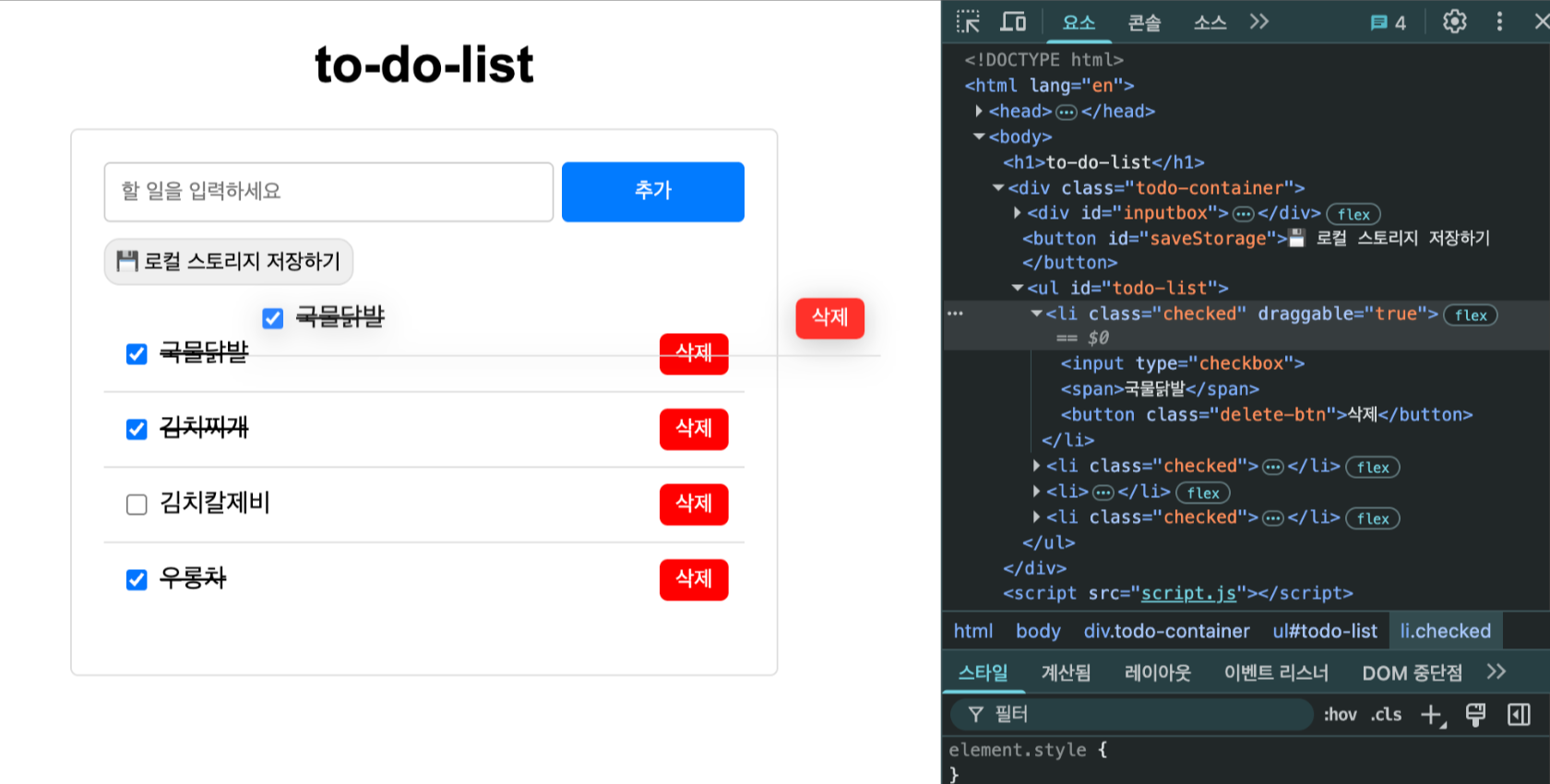Select the delete-btn button DOM line
Screen dimensions: 1550x784
1267,415
